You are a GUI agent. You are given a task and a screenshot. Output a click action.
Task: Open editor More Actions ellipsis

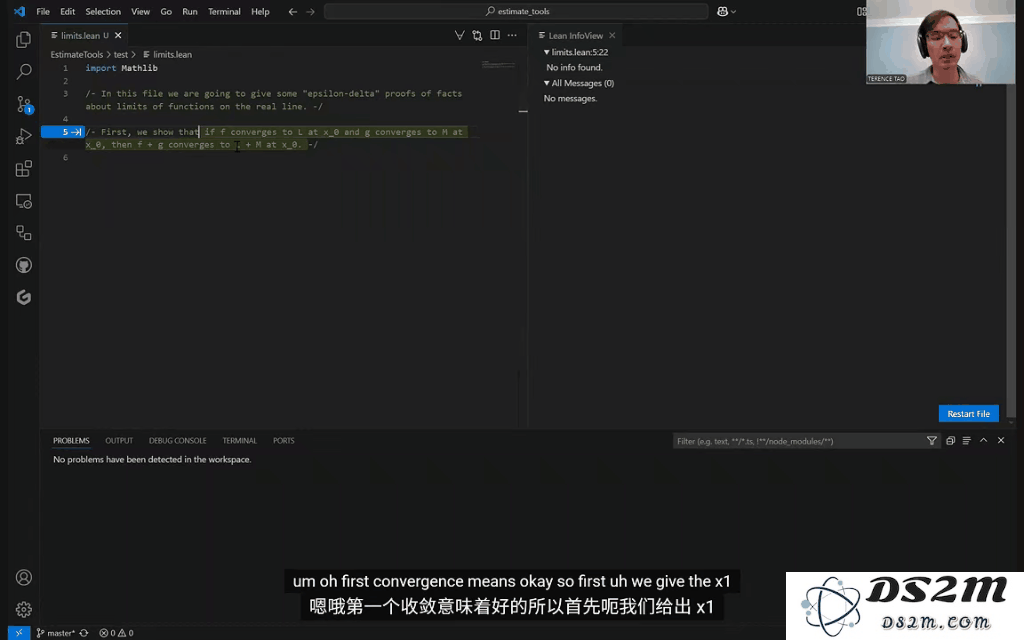[x=513, y=35]
